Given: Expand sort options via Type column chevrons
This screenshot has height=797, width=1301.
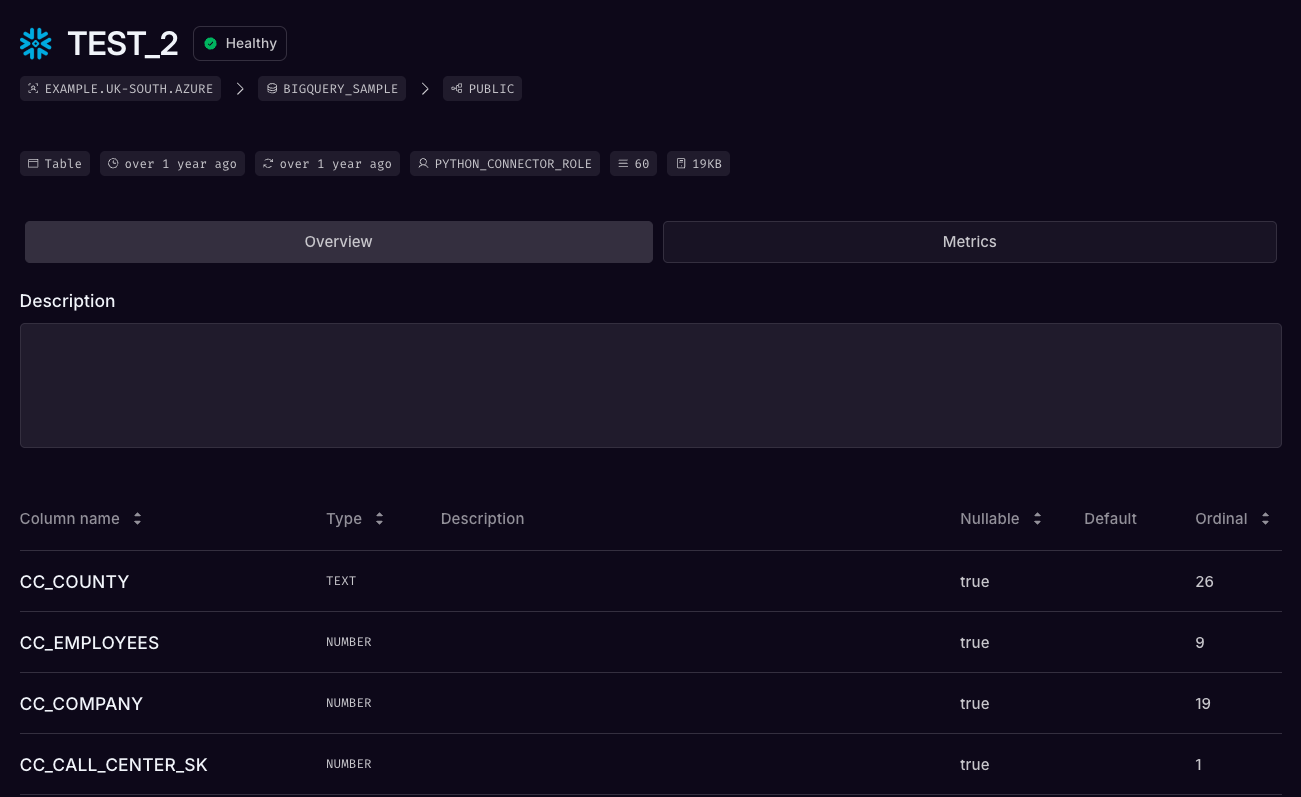Looking at the screenshot, I should coord(379,518).
